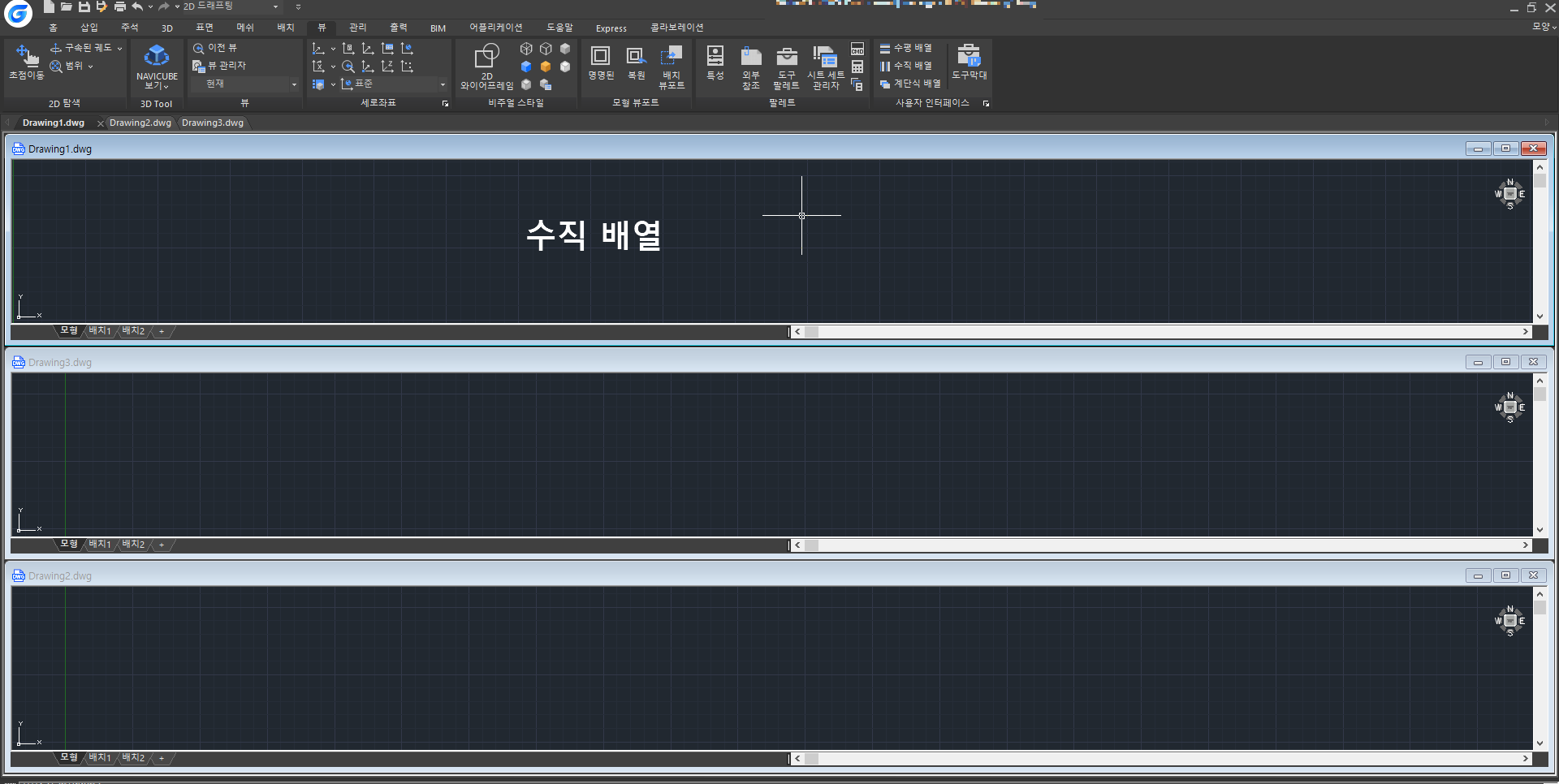This screenshot has height=784, width=1559.
Task: Open the 삽입 ribbon tab
Action: [x=89, y=28]
